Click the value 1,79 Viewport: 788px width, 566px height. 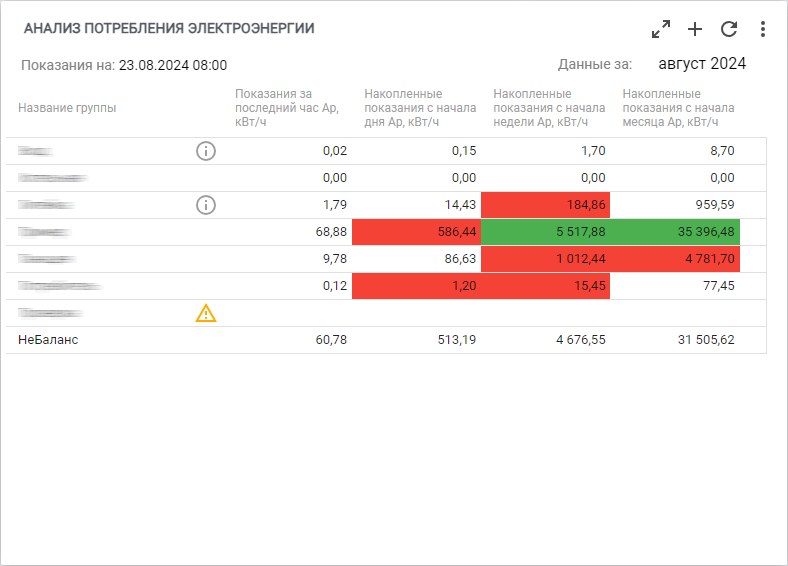335,205
